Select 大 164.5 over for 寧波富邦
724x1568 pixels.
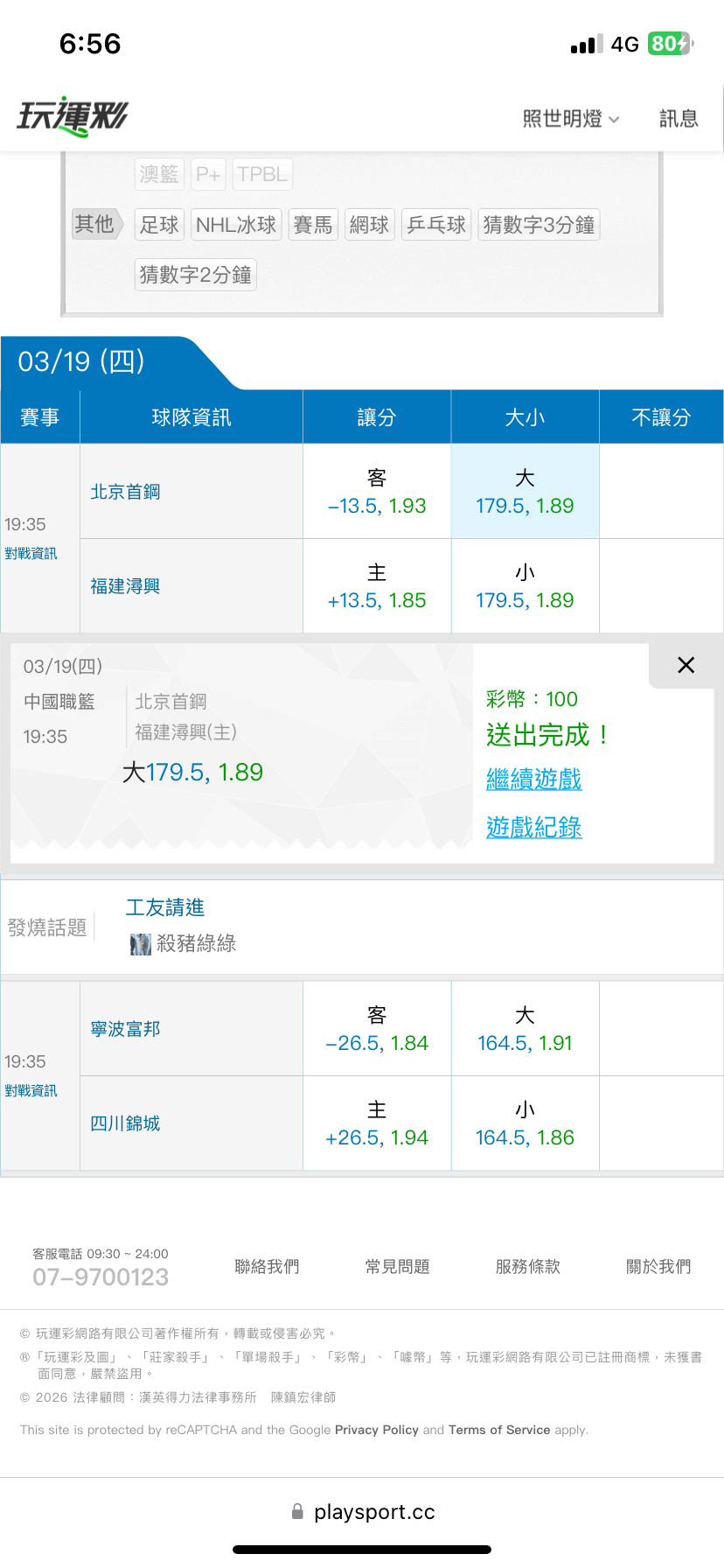click(525, 1029)
